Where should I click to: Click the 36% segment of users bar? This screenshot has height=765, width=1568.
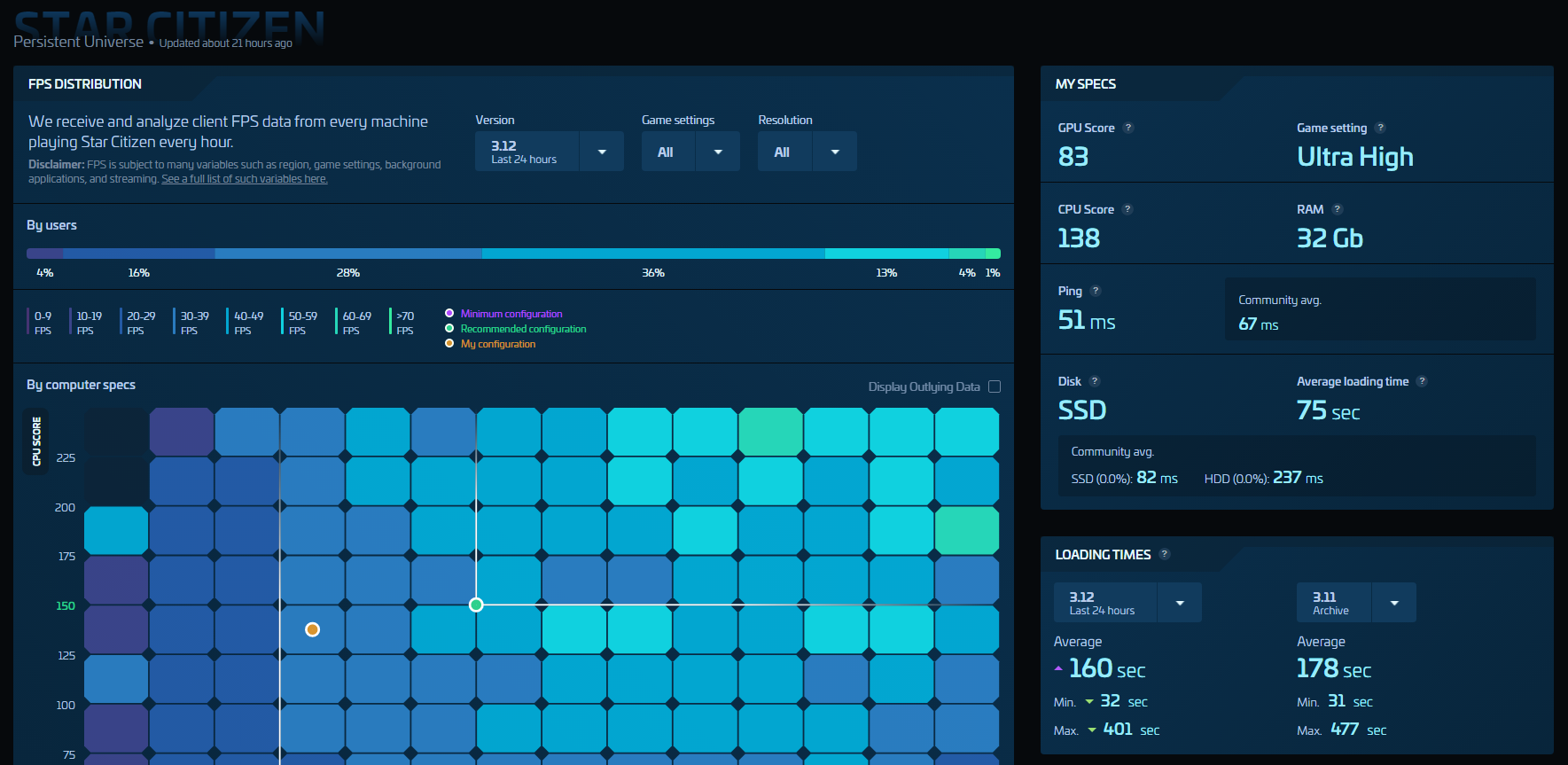tap(653, 254)
